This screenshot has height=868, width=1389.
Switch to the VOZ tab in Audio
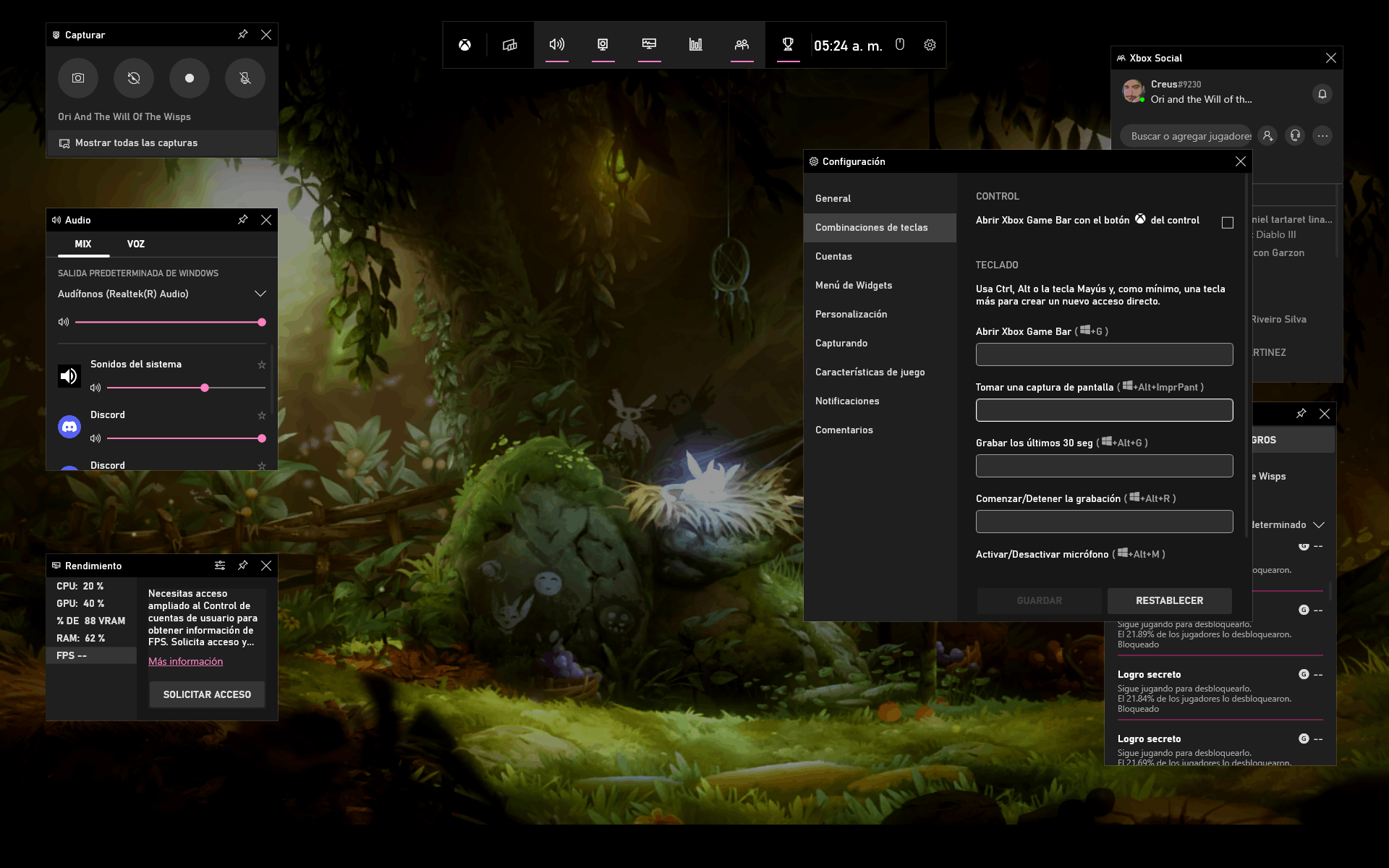coord(136,244)
